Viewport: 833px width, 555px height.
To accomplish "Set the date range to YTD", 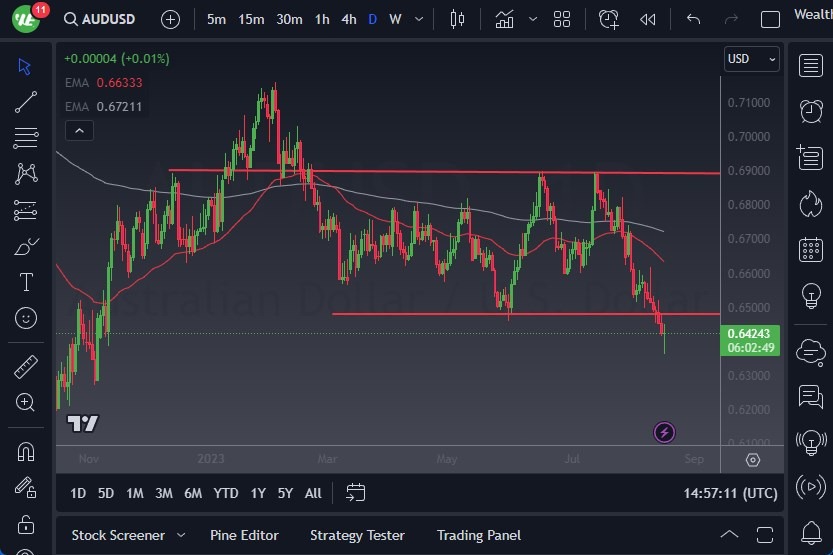I will click(226, 493).
